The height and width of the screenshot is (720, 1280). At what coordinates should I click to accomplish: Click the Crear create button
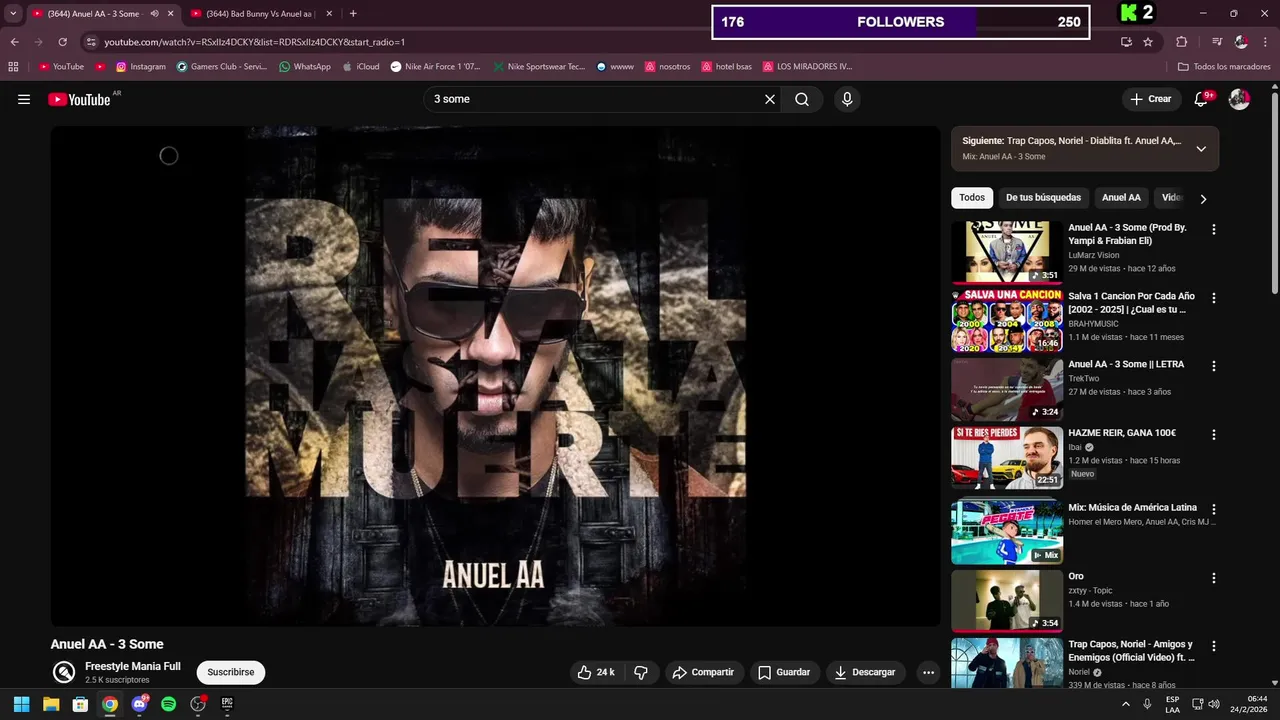[x=1150, y=99]
